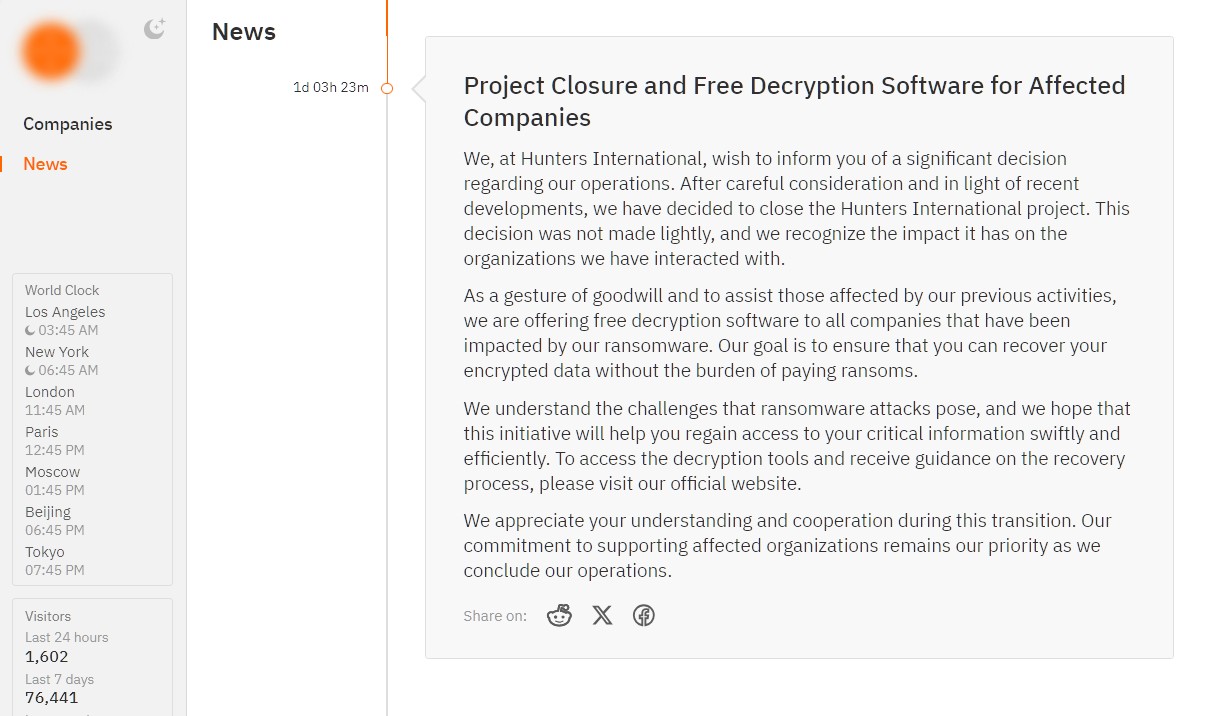This screenshot has height=716, width=1213.
Task: Open the Companies page in the sidebar
Action: click(68, 124)
